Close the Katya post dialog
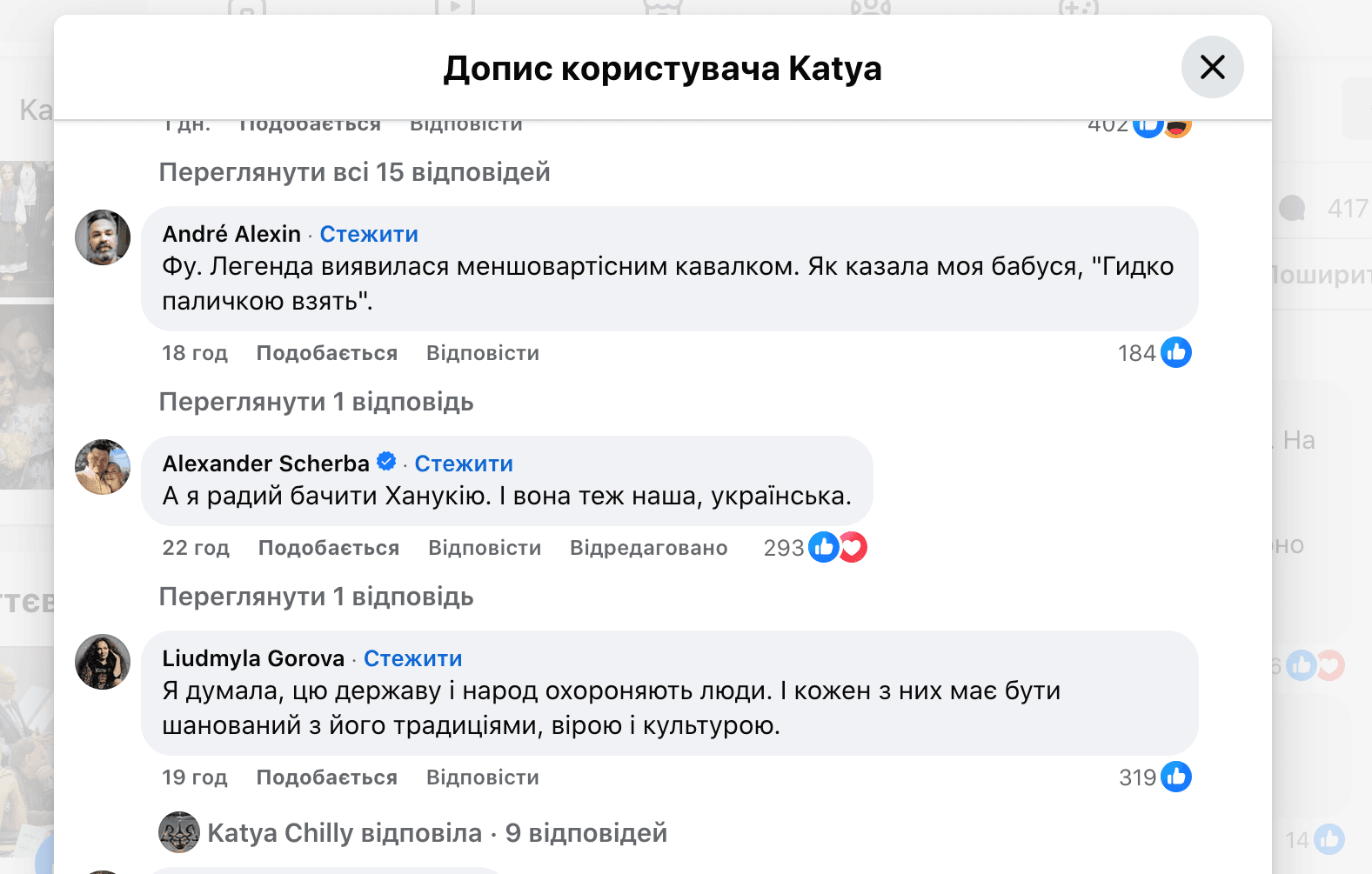The height and width of the screenshot is (874, 1372). 1212,67
